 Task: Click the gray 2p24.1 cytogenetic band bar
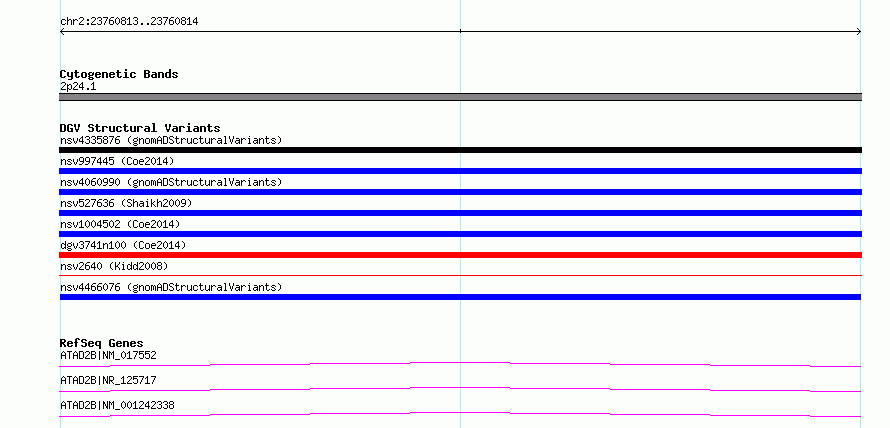point(460,97)
